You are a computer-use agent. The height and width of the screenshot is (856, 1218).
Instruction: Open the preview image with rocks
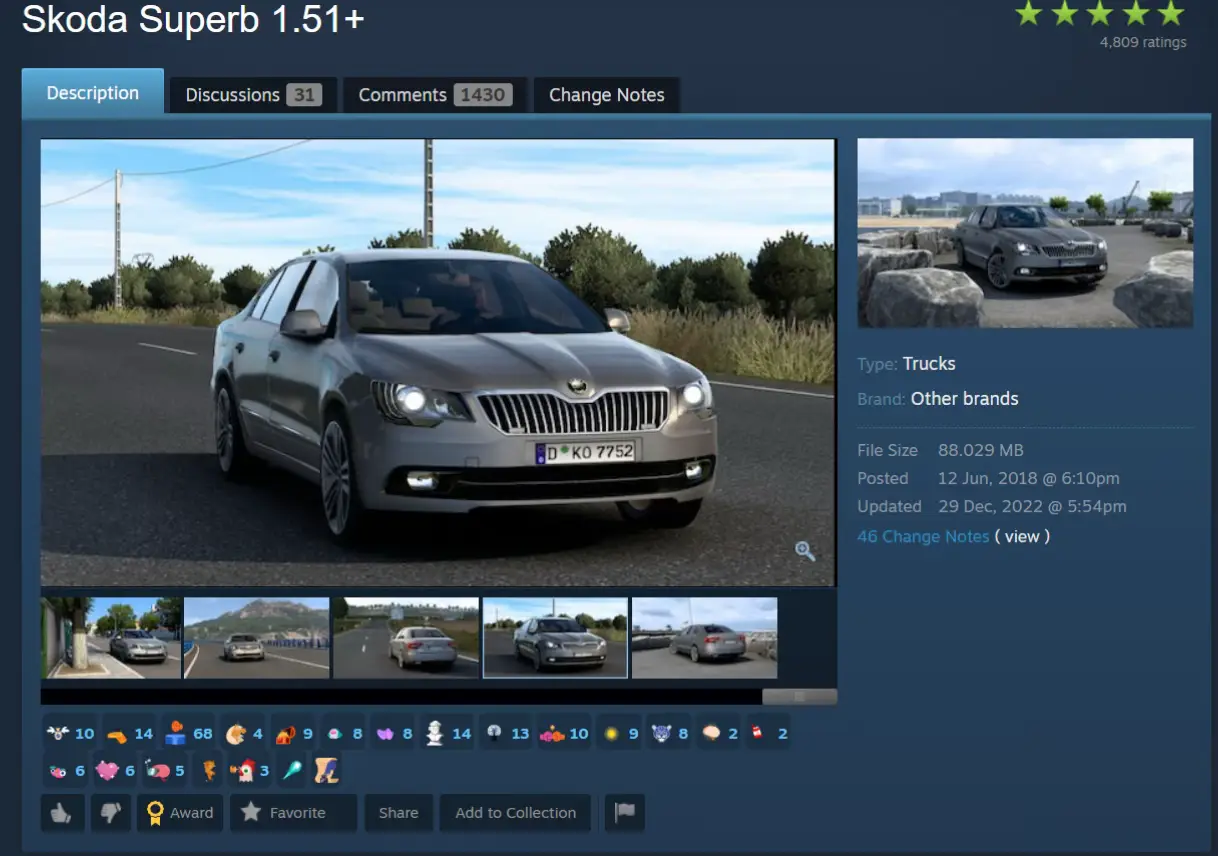click(1025, 233)
